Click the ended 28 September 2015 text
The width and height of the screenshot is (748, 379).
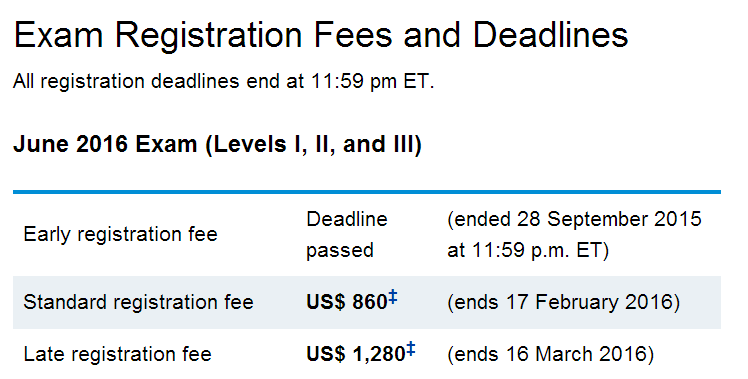coord(574,220)
